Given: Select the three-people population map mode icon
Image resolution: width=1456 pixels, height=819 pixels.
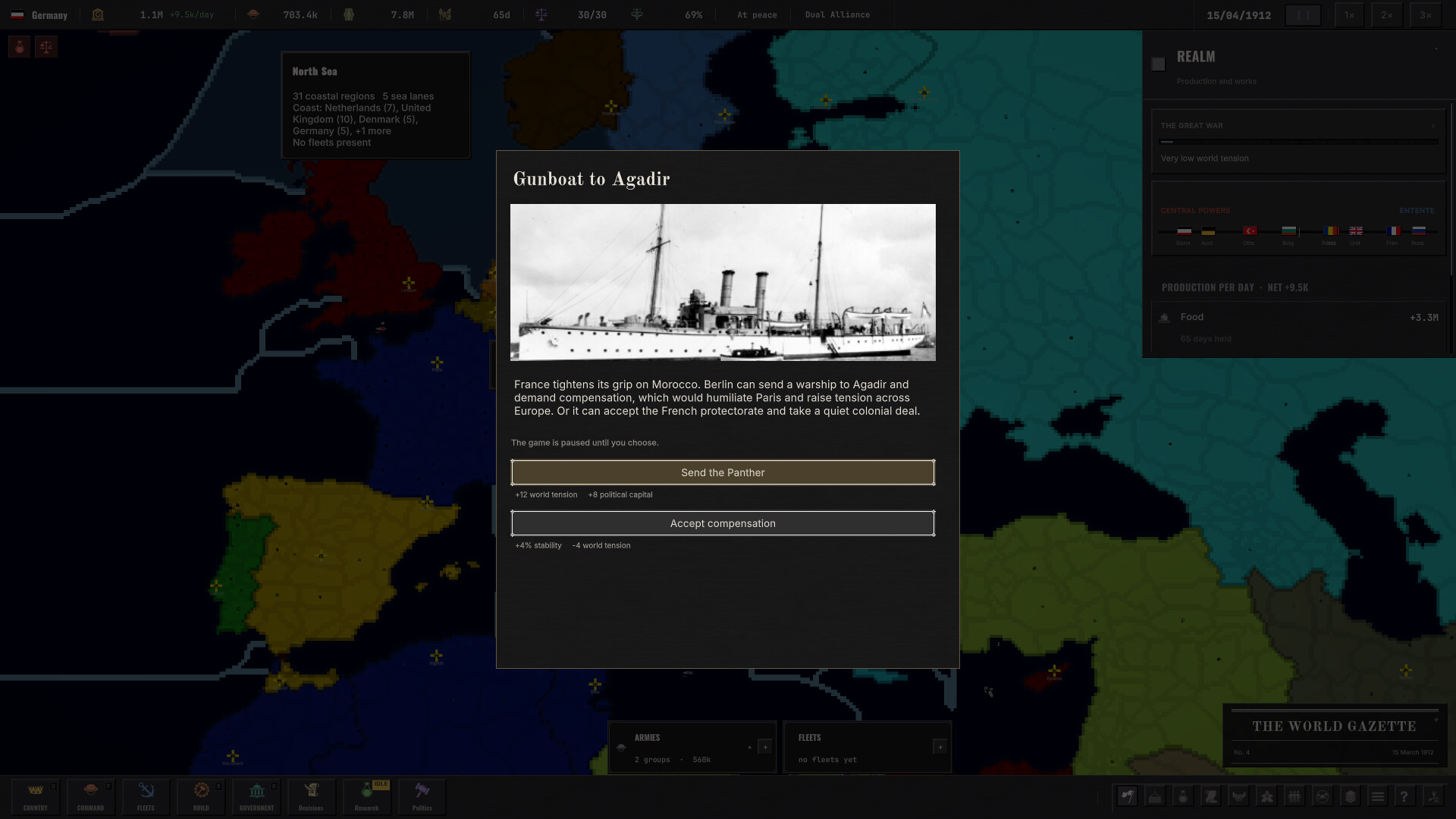Looking at the screenshot, I should point(1294,796).
